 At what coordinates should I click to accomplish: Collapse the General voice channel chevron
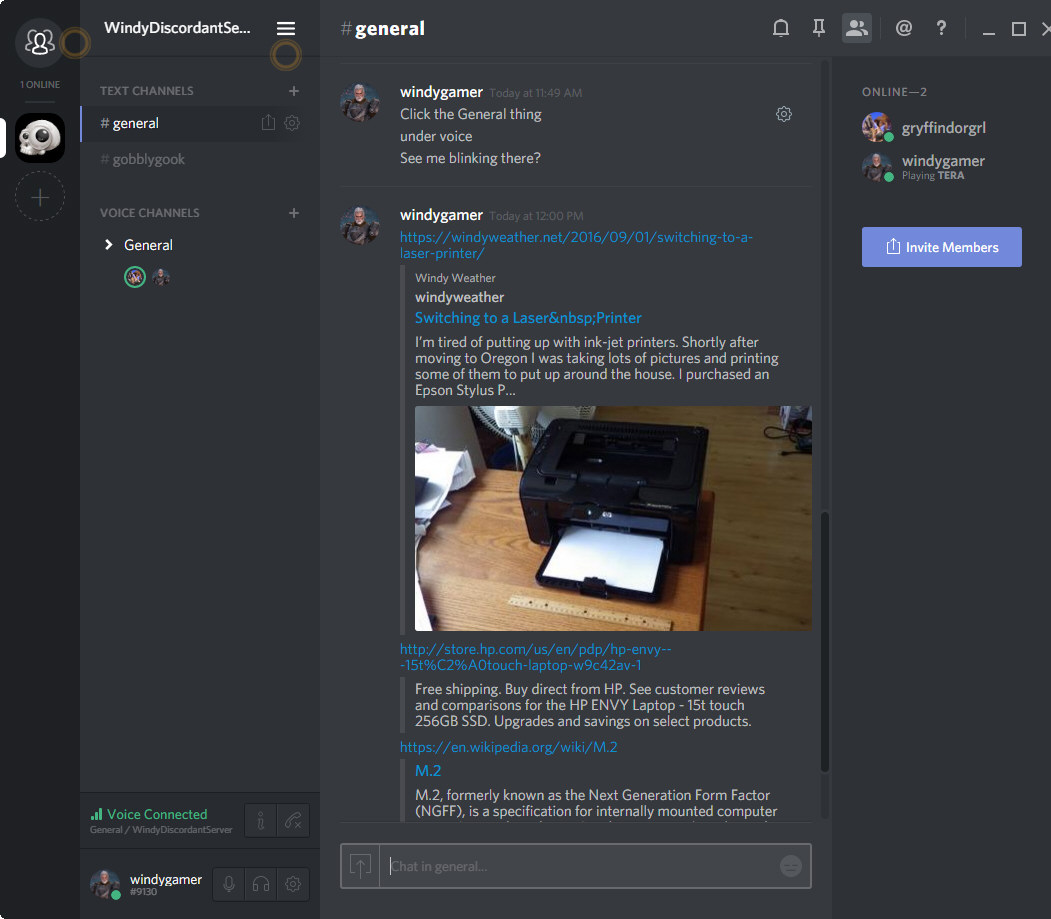coord(109,245)
